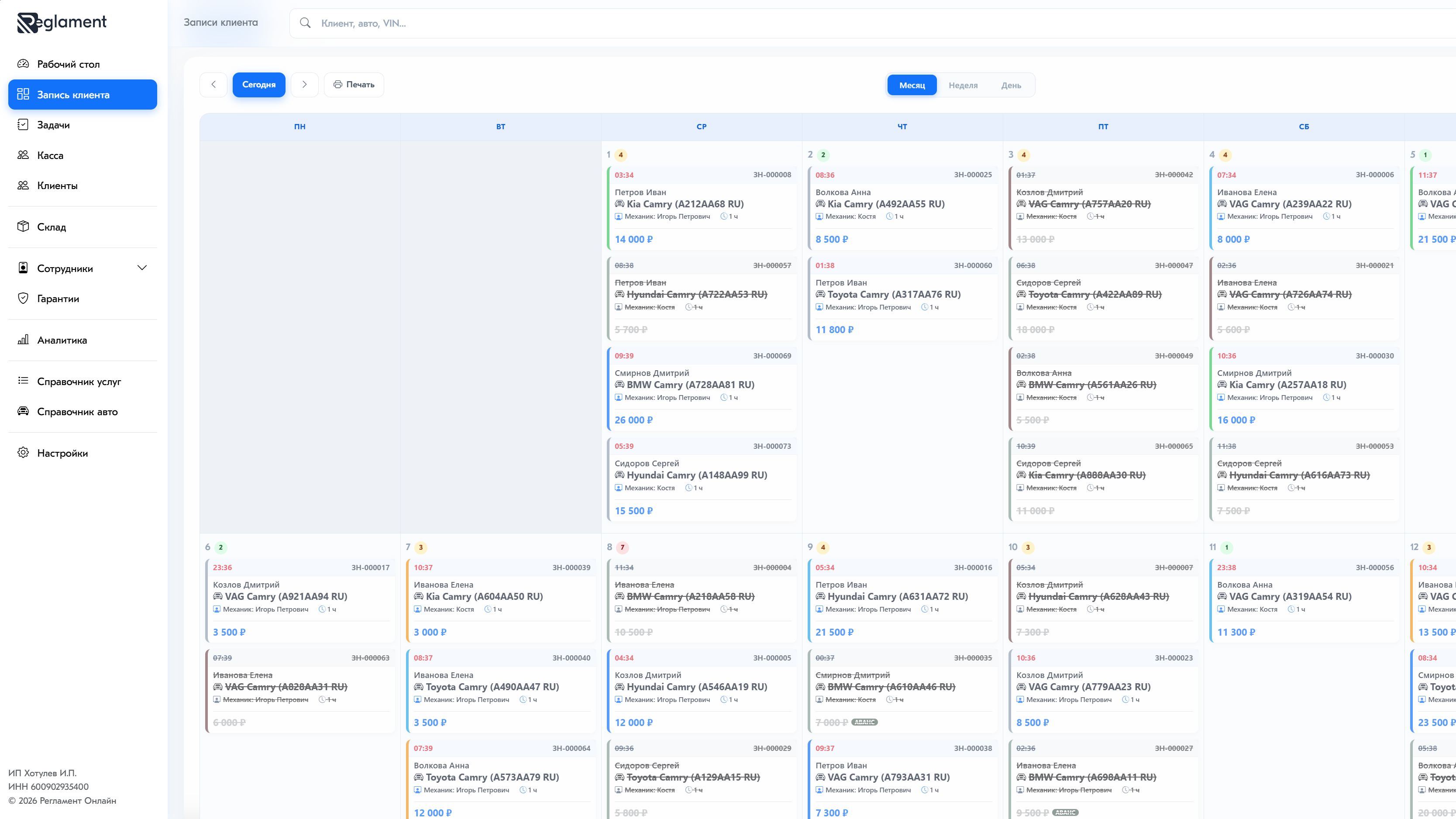Image resolution: width=1456 pixels, height=819 pixels.
Task: Open Аналитика in the sidebar
Action: tap(83, 340)
